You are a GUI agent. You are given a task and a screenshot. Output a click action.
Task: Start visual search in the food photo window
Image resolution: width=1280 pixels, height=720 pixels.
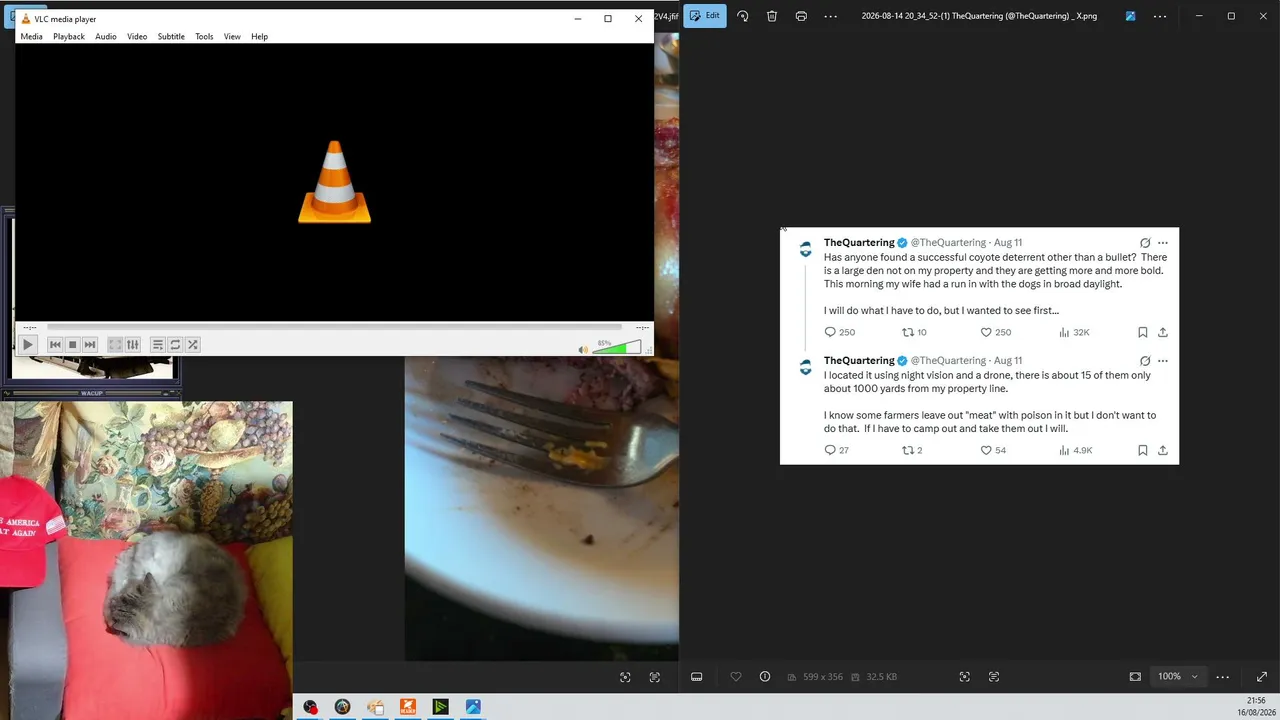625,677
